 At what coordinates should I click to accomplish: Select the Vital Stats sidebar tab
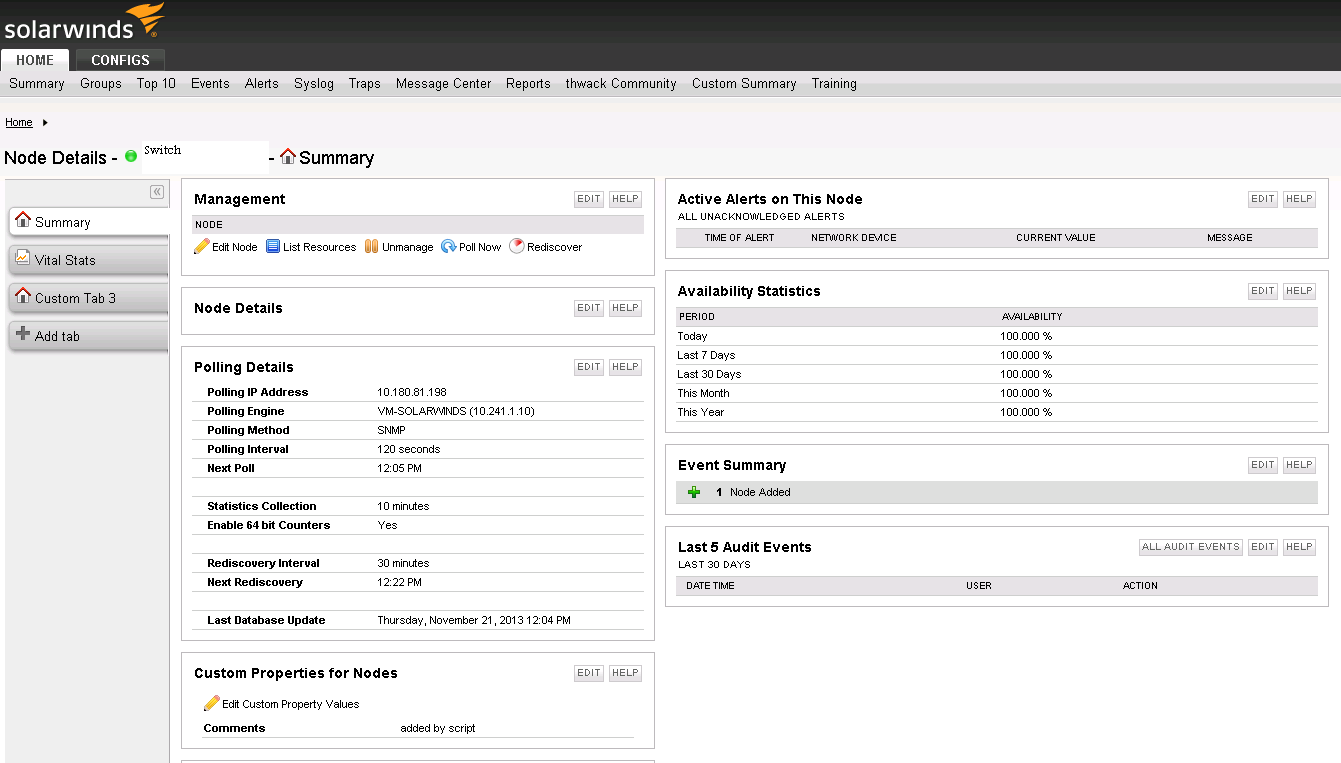point(88,259)
